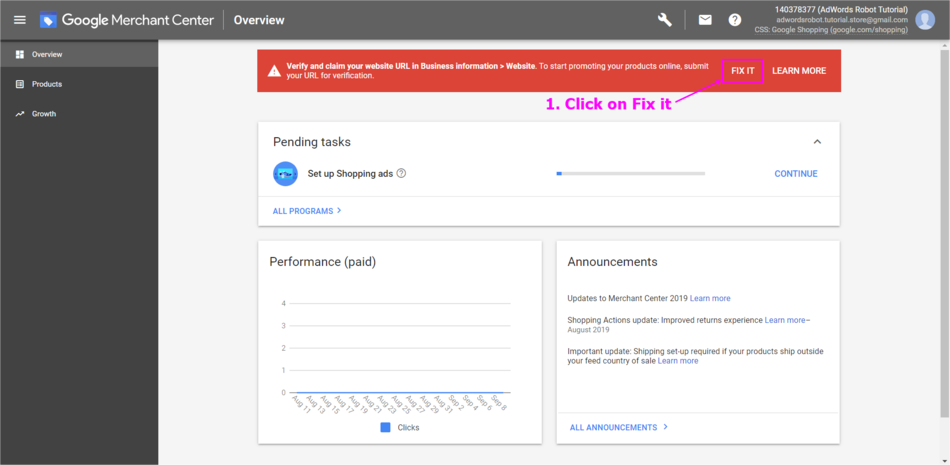Collapse the Pending tasks panel

click(x=817, y=142)
